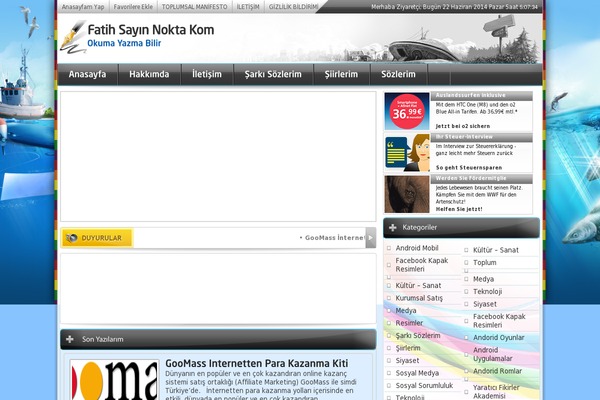Open the Sözlerim nav item
The image size is (600, 400).
(x=398, y=74)
